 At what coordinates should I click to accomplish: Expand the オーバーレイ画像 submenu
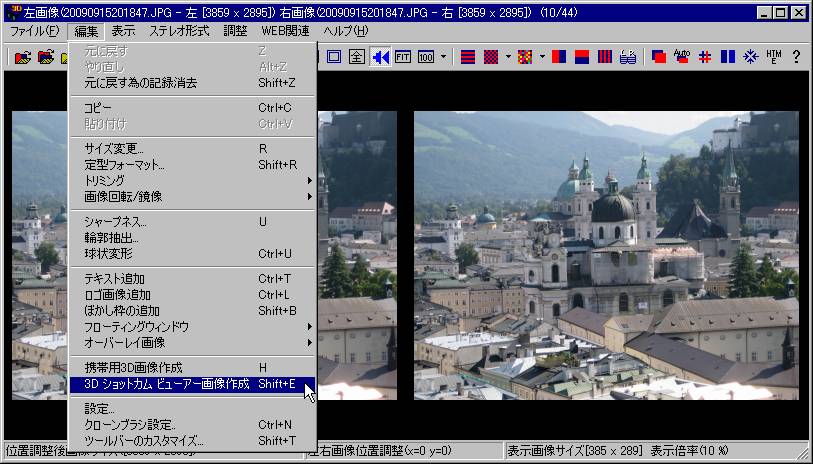pyautogui.click(x=192, y=343)
